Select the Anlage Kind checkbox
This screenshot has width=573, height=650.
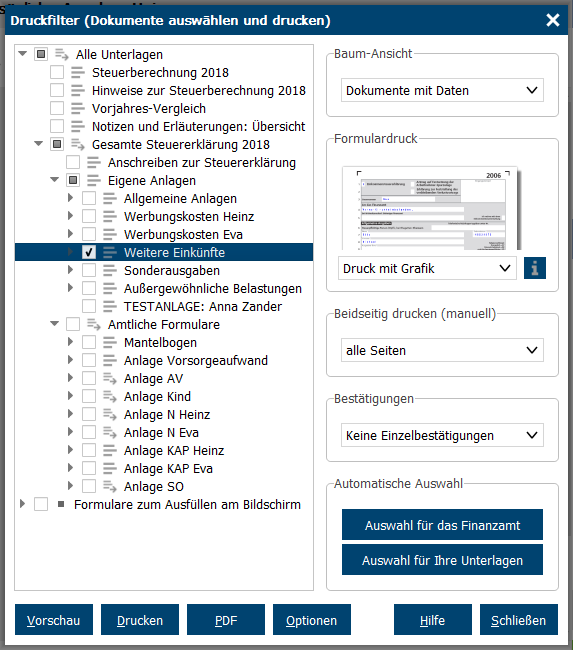89,396
